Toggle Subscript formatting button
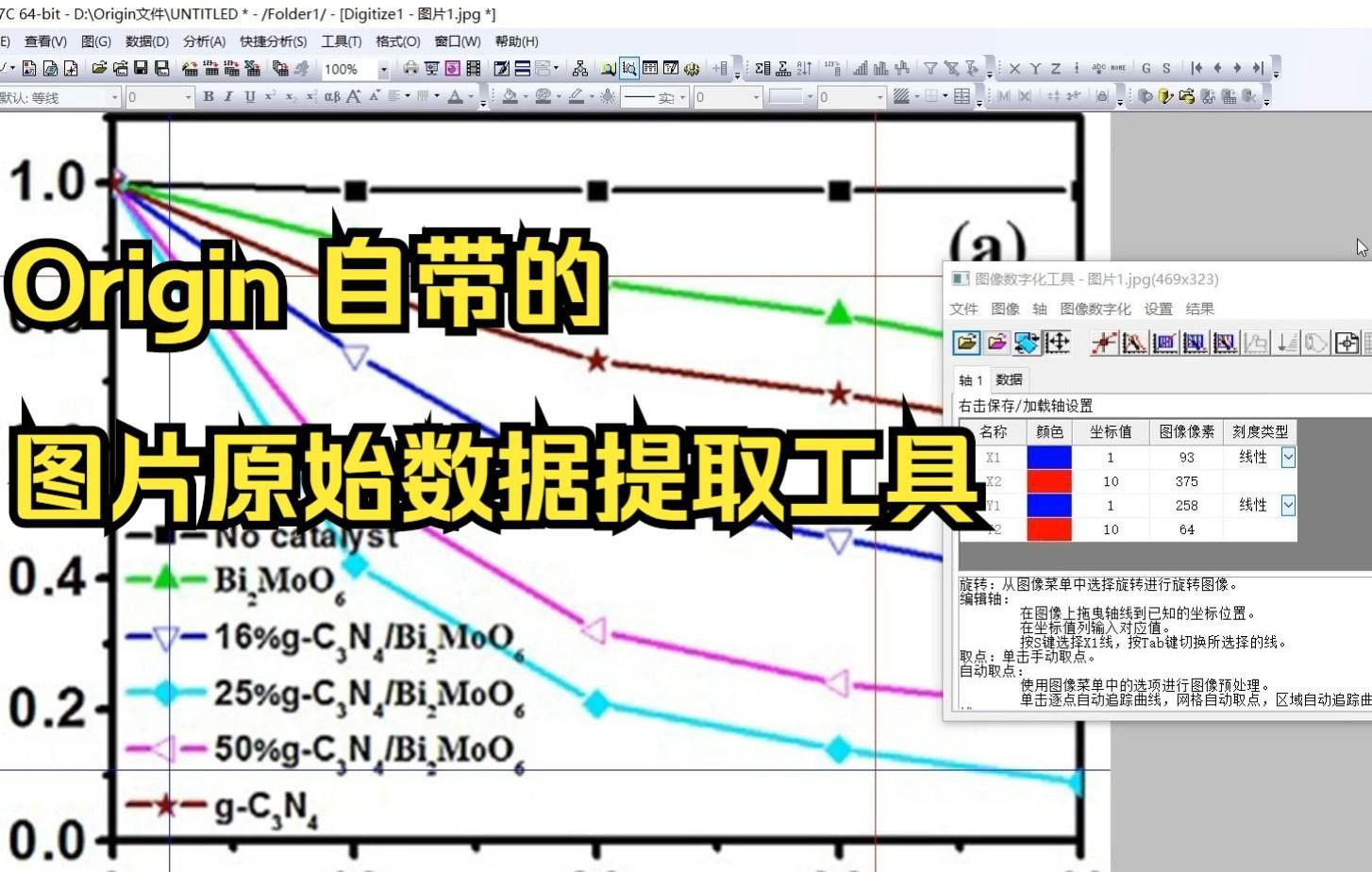1372x872 pixels. point(291,96)
